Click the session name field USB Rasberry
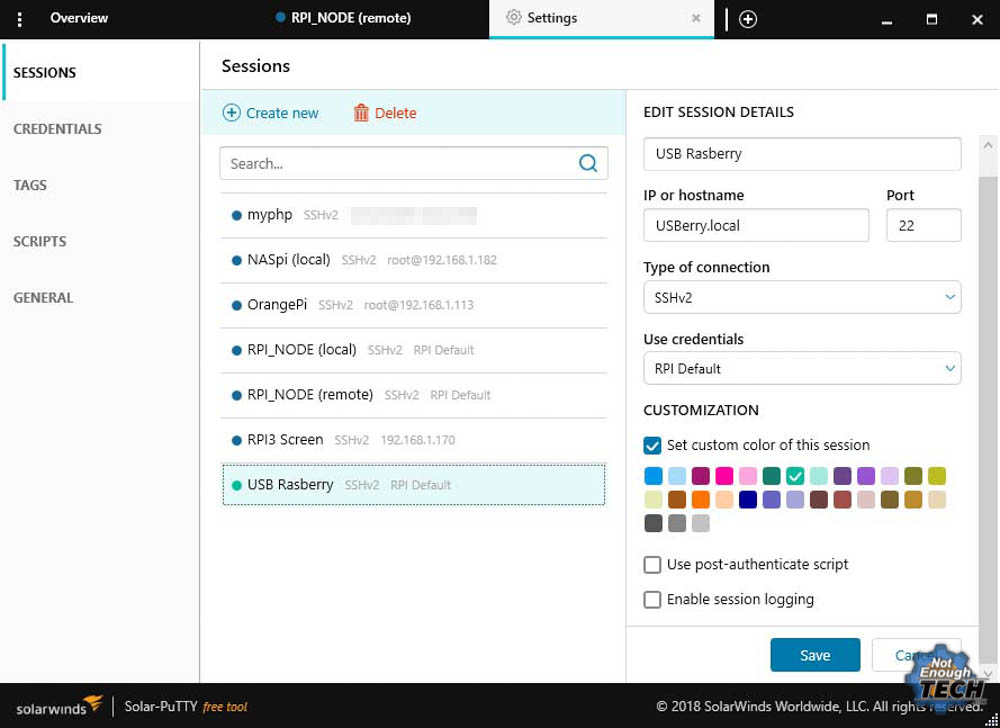Viewport: 1000px width, 728px height. (x=802, y=154)
